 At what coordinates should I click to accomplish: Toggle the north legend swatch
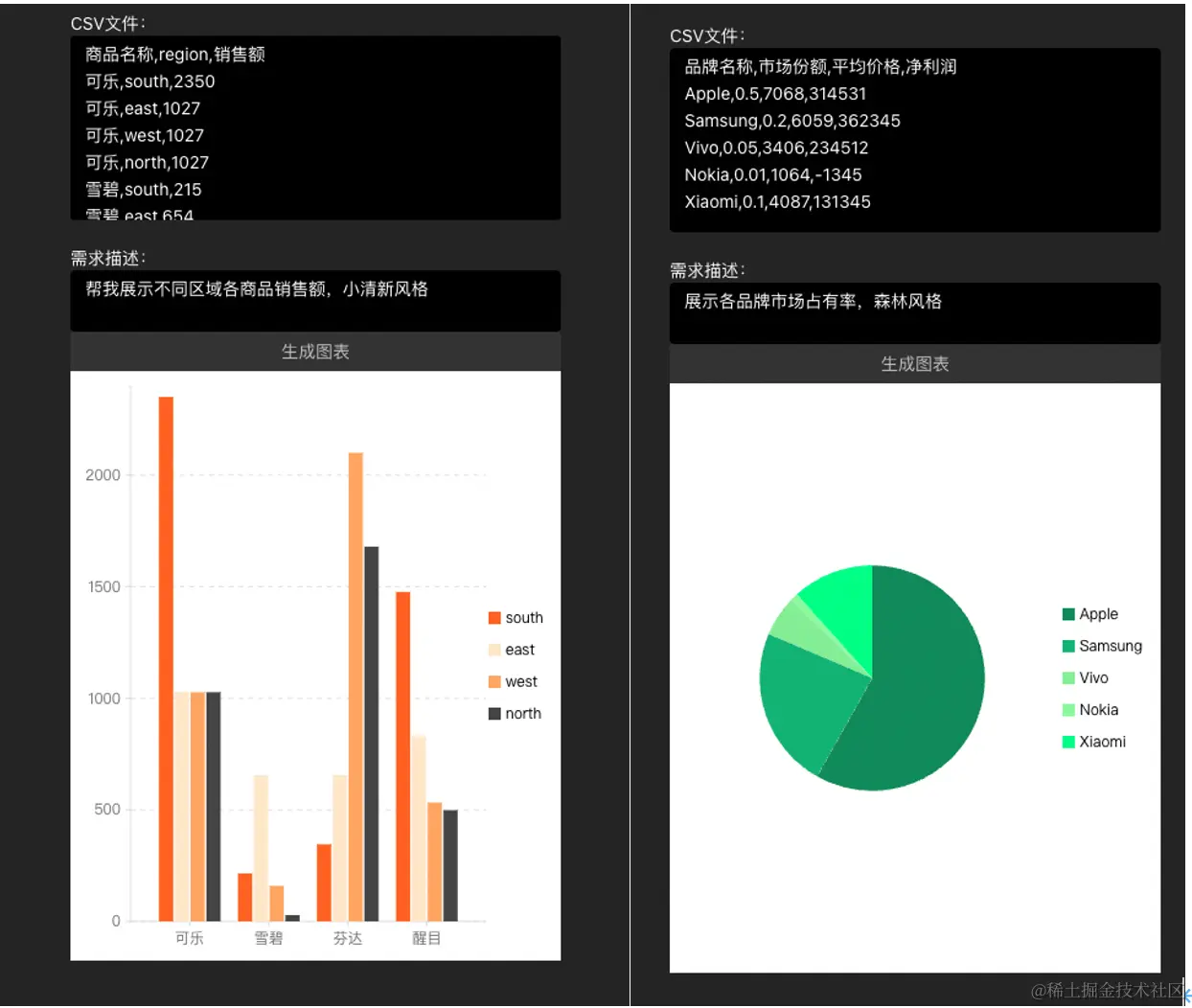[x=494, y=714]
